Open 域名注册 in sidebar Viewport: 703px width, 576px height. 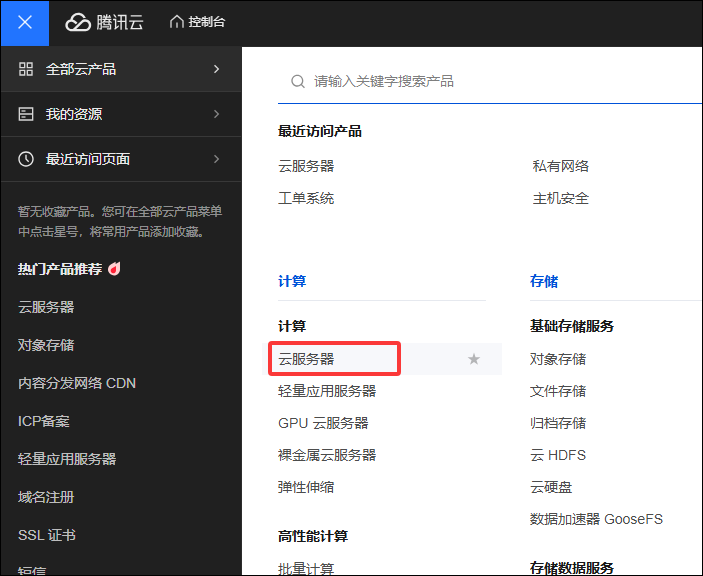point(46,497)
